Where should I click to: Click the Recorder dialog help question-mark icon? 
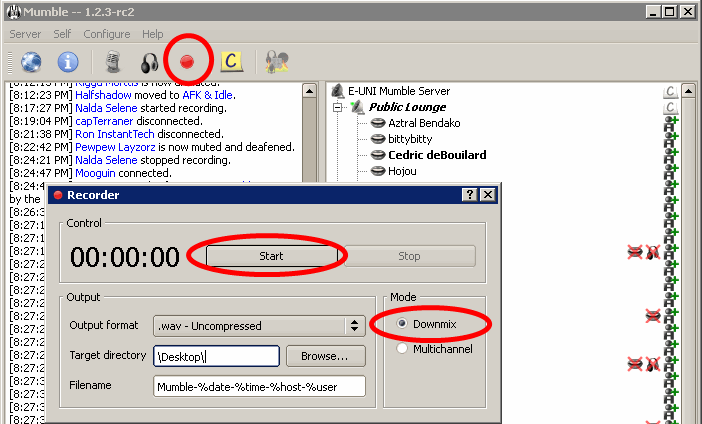[469, 195]
